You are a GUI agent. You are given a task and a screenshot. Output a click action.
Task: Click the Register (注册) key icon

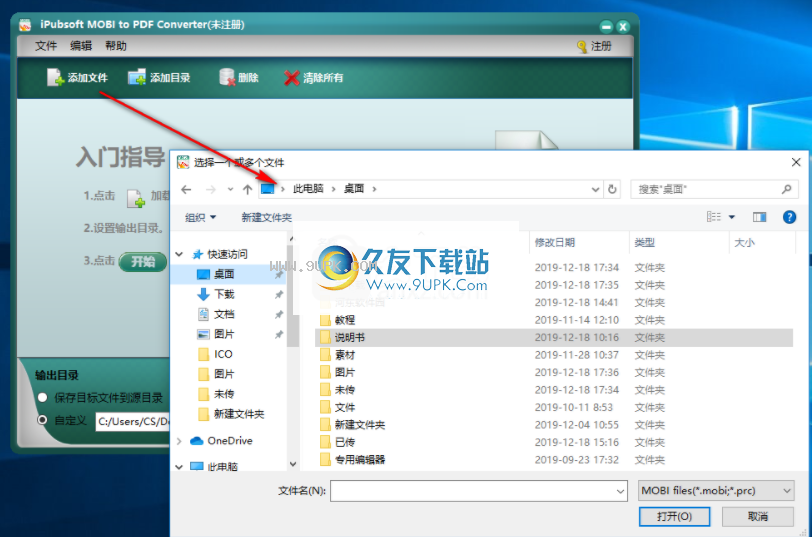pos(582,47)
